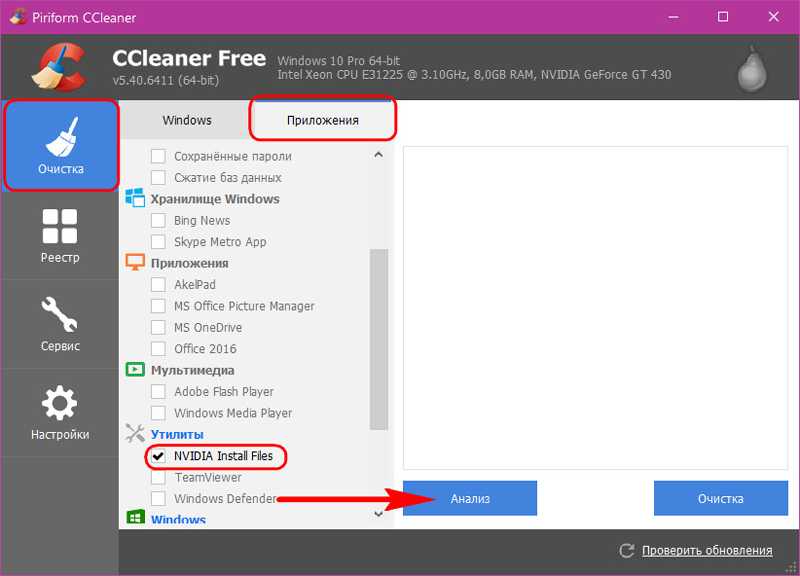Uncheck the NVIDIA Install Files checkbox
Viewport: 800px width, 576px height.
click(158, 456)
